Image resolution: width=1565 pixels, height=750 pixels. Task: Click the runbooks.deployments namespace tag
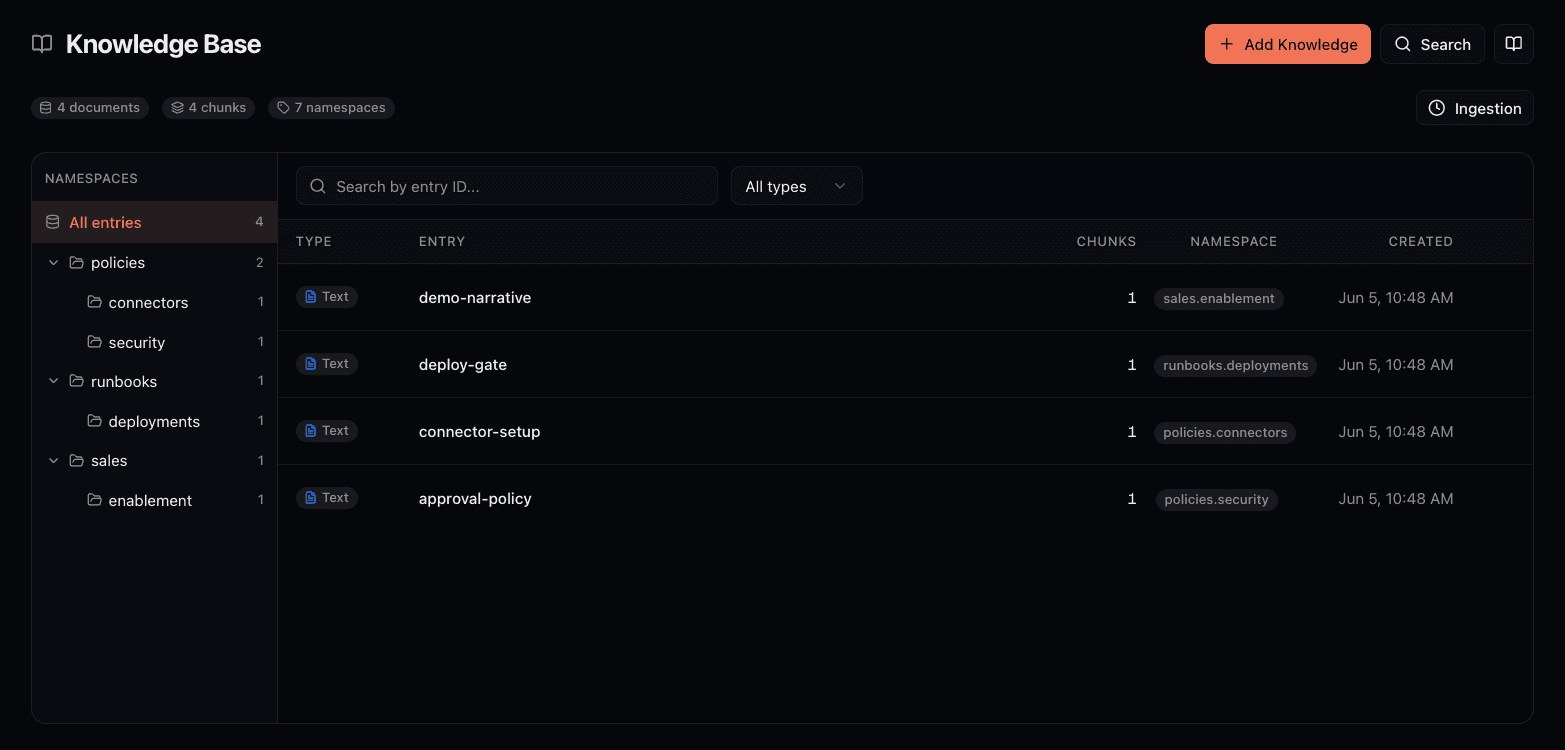point(1235,365)
